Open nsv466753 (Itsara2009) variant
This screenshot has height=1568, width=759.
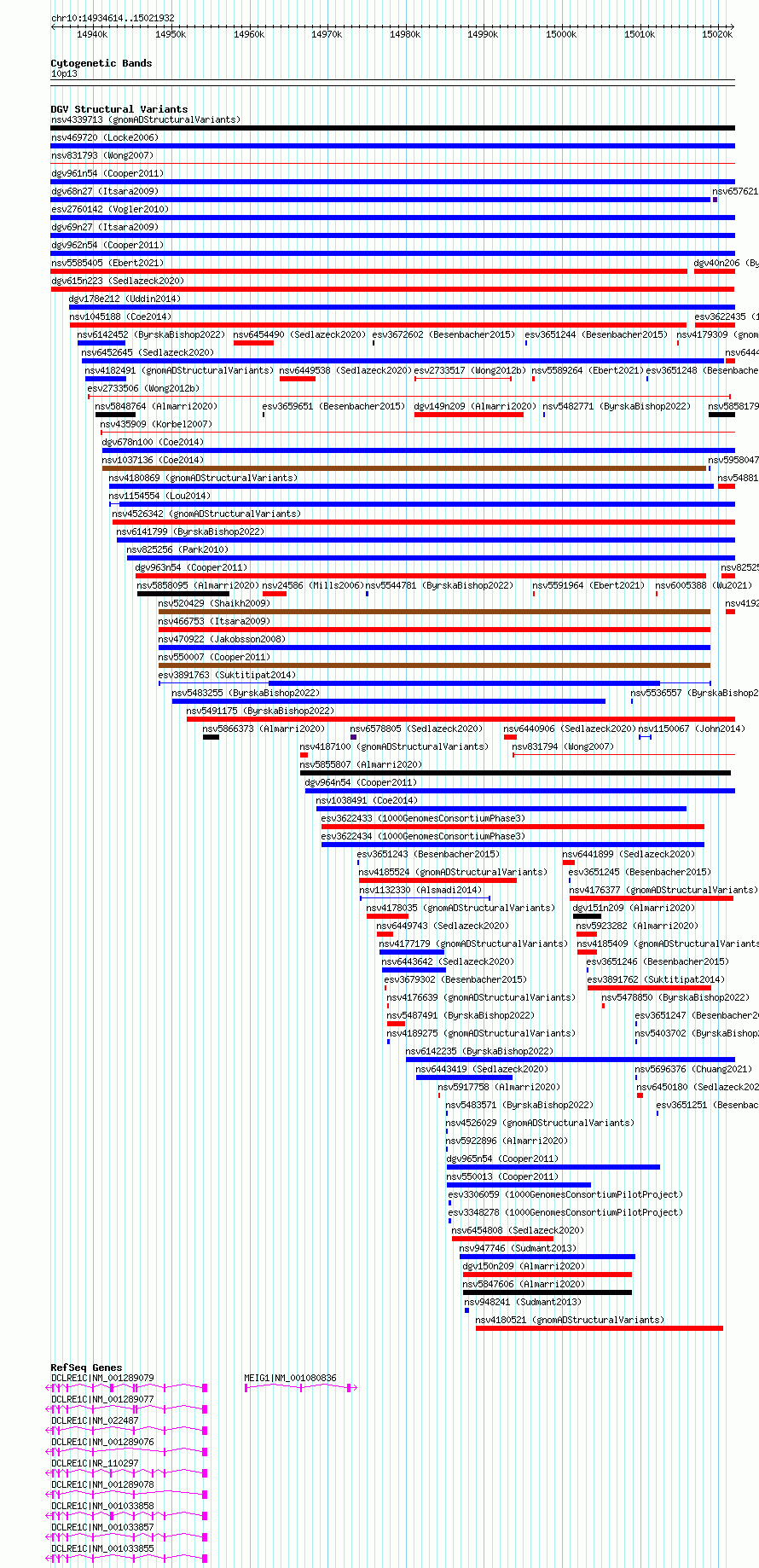click(x=434, y=630)
